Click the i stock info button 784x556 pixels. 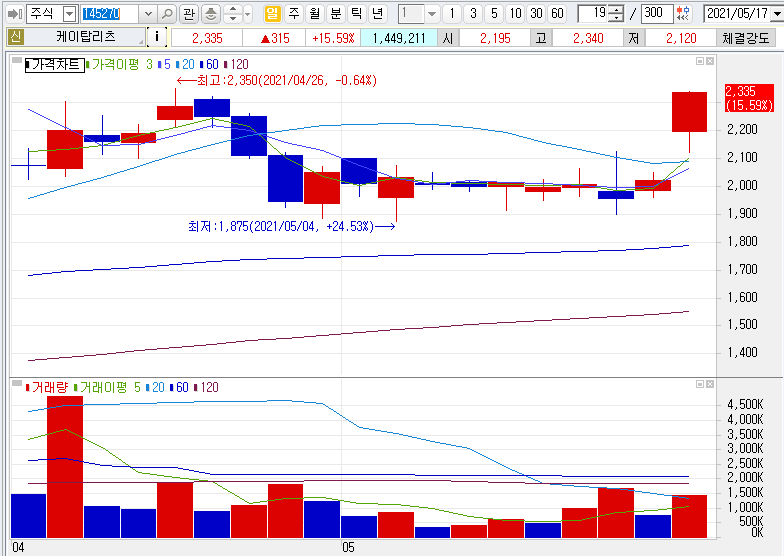(x=157, y=37)
